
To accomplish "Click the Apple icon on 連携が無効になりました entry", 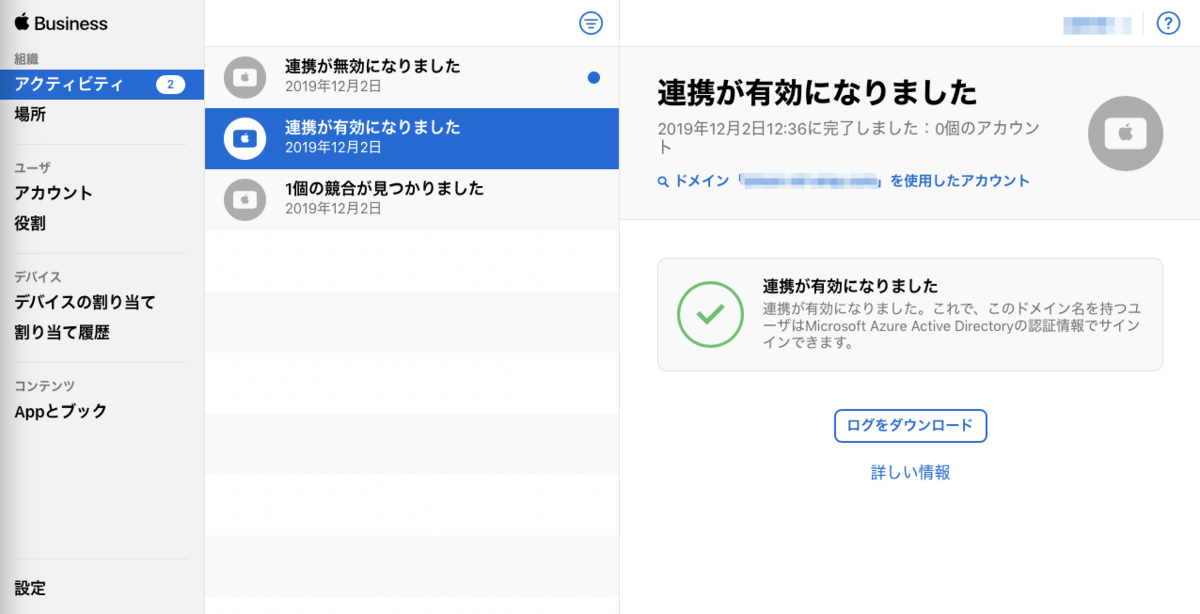I will tap(245, 76).
